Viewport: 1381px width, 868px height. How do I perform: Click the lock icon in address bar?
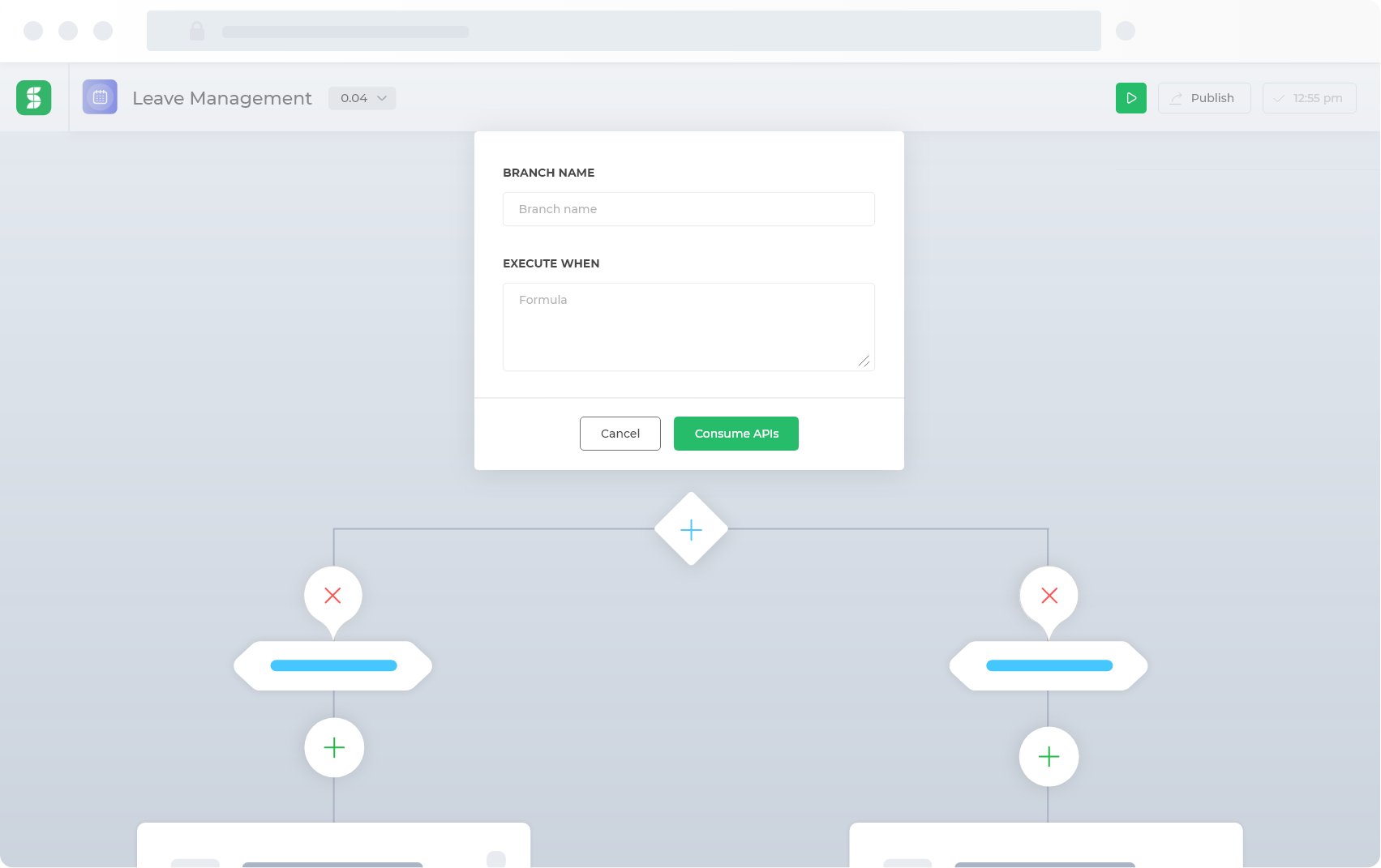pos(197,31)
